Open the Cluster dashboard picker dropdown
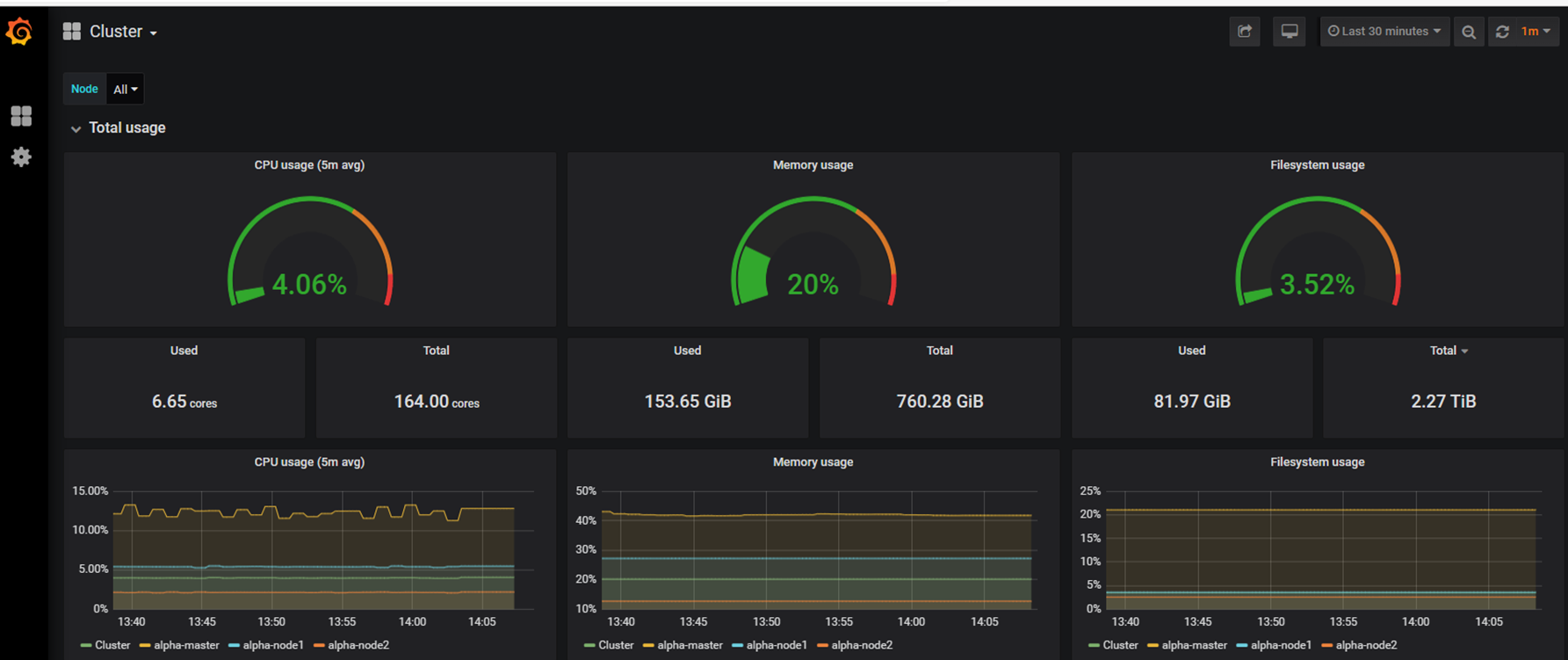The width and height of the screenshot is (1568, 660). (123, 32)
